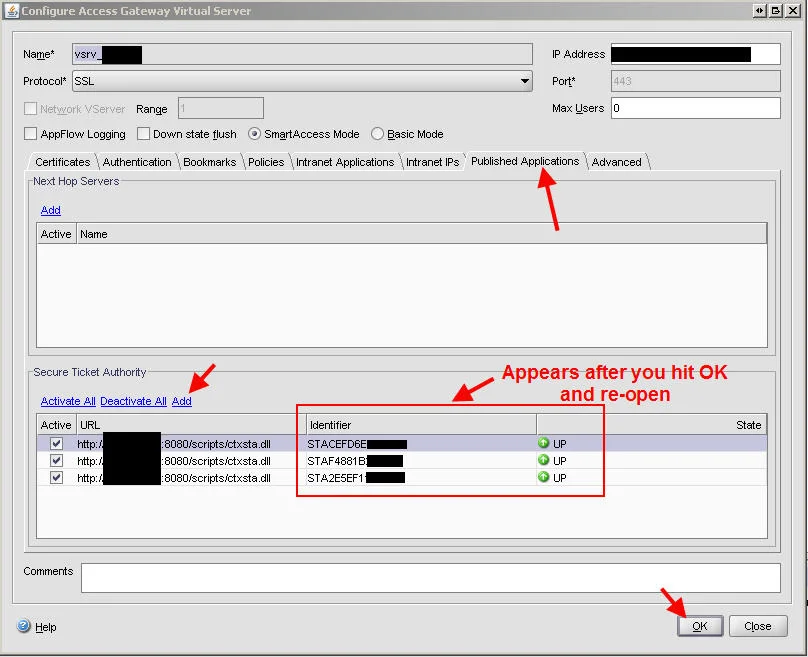
Task: Switch to the Authentication tab
Action: [x=137, y=162]
